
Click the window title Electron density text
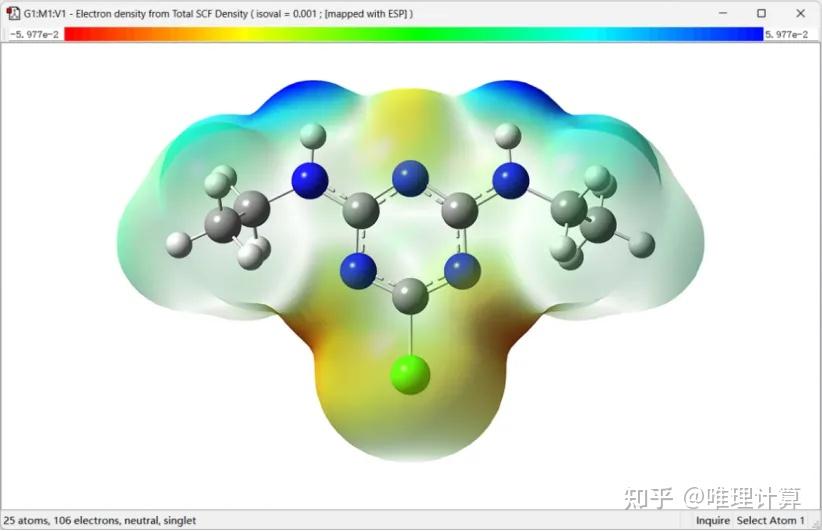pyautogui.click(x=218, y=14)
